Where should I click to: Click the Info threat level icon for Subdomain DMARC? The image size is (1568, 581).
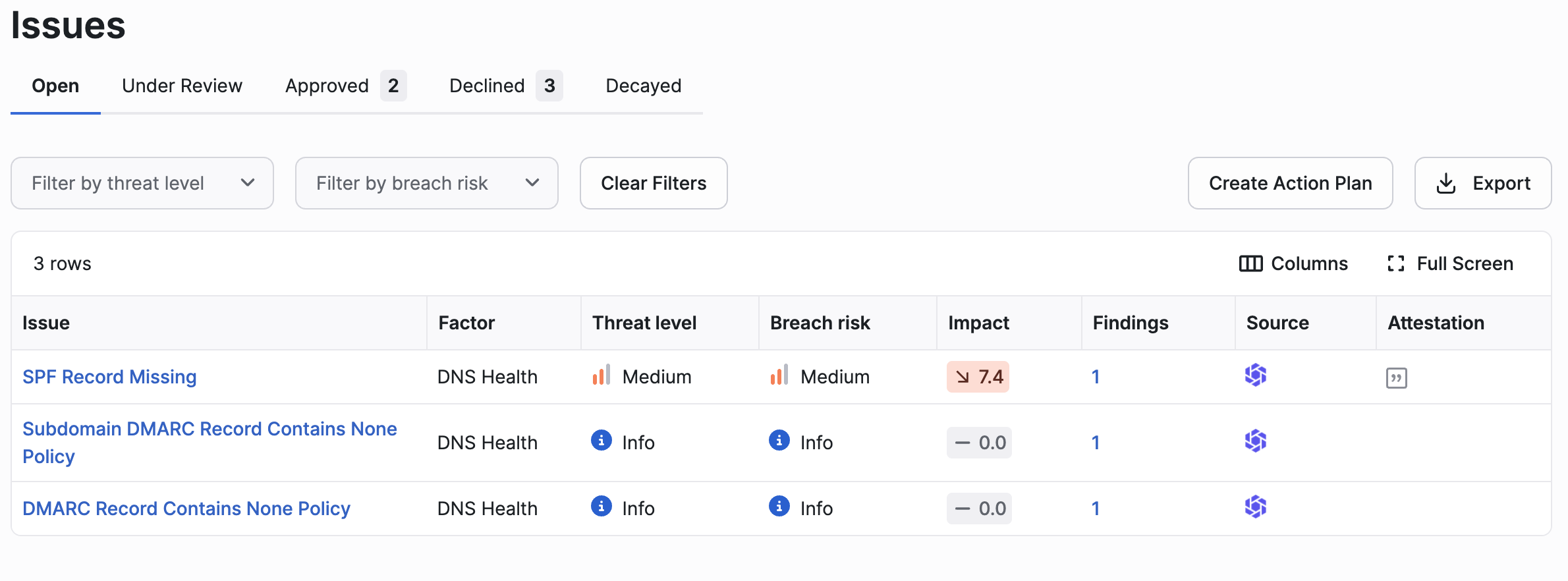click(x=601, y=440)
